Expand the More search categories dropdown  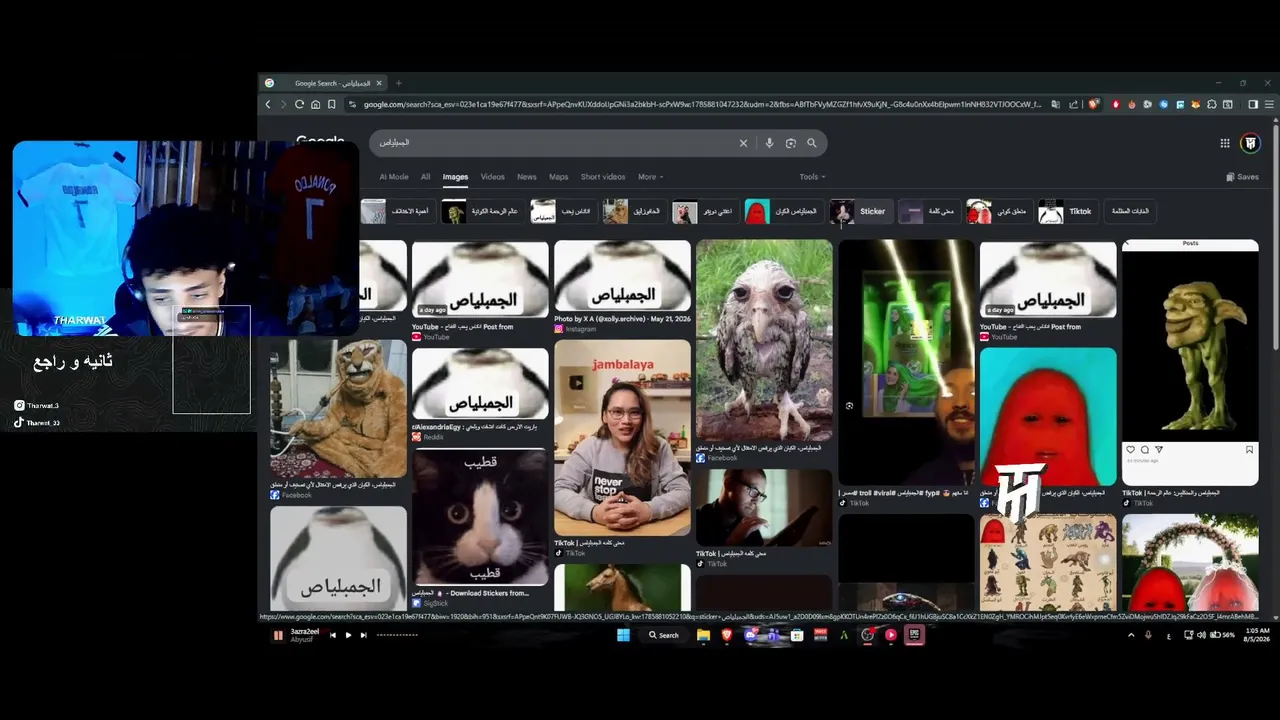pyautogui.click(x=650, y=177)
